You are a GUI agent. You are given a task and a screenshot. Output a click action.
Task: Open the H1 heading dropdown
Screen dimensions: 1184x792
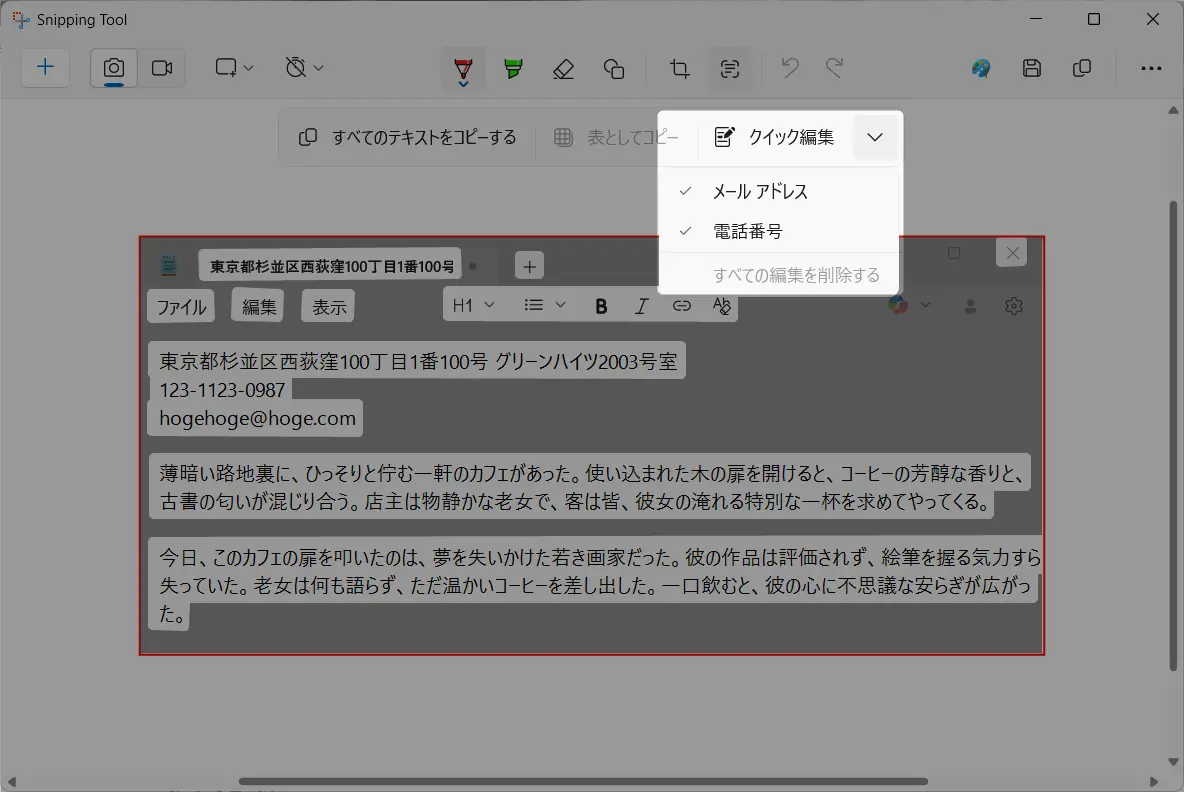473,305
